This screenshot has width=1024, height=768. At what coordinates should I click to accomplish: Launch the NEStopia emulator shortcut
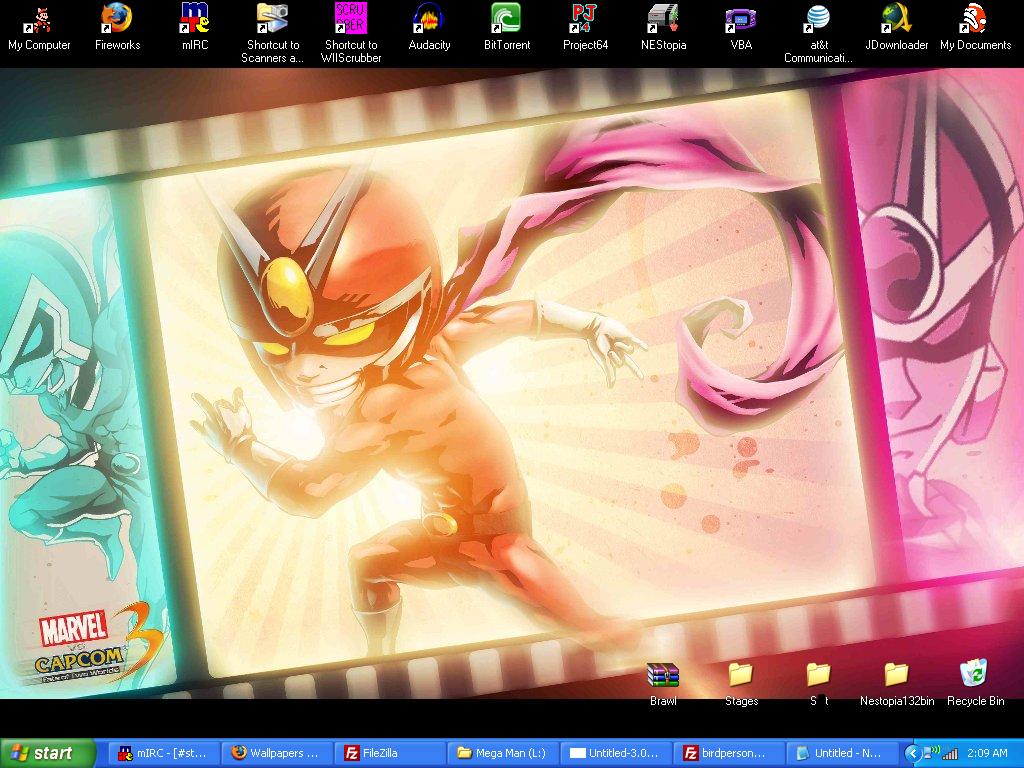(x=663, y=19)
